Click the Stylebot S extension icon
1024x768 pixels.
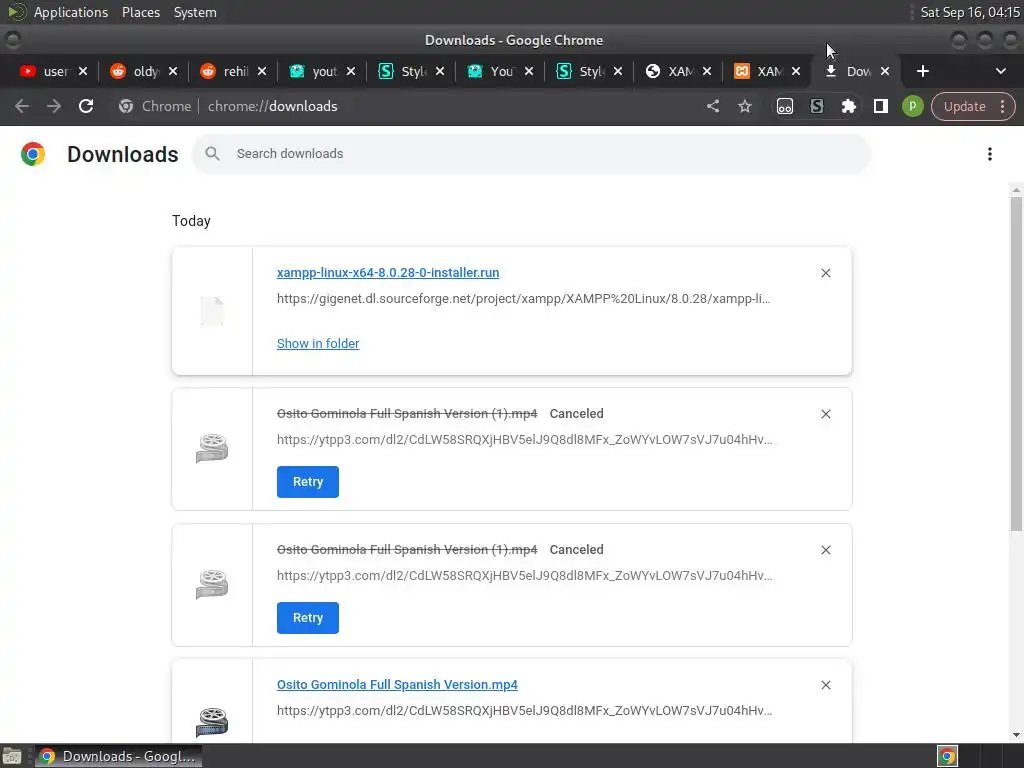816,106
